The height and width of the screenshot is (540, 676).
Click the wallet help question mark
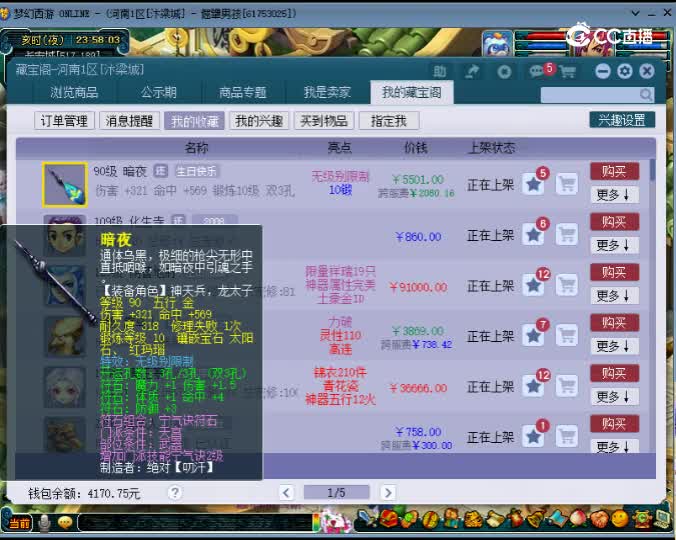click(175, 492)
